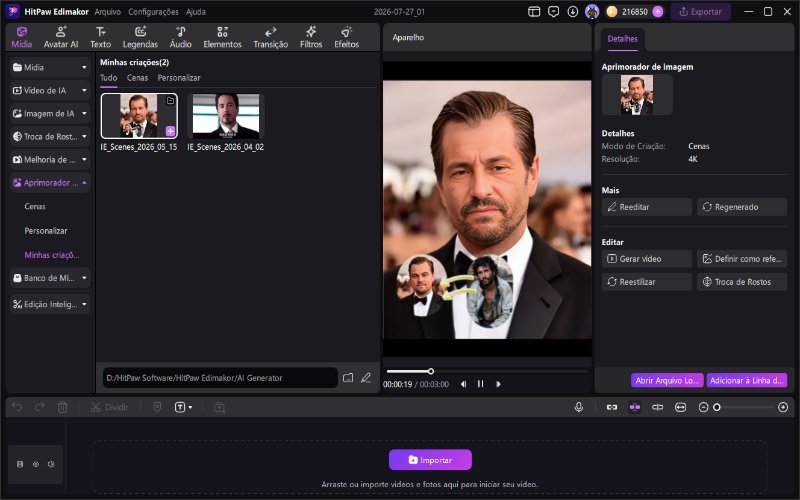This screenshot has height=500, width=800.
Task: Switch to the Cenas filter tab
Action: [137, 78]
